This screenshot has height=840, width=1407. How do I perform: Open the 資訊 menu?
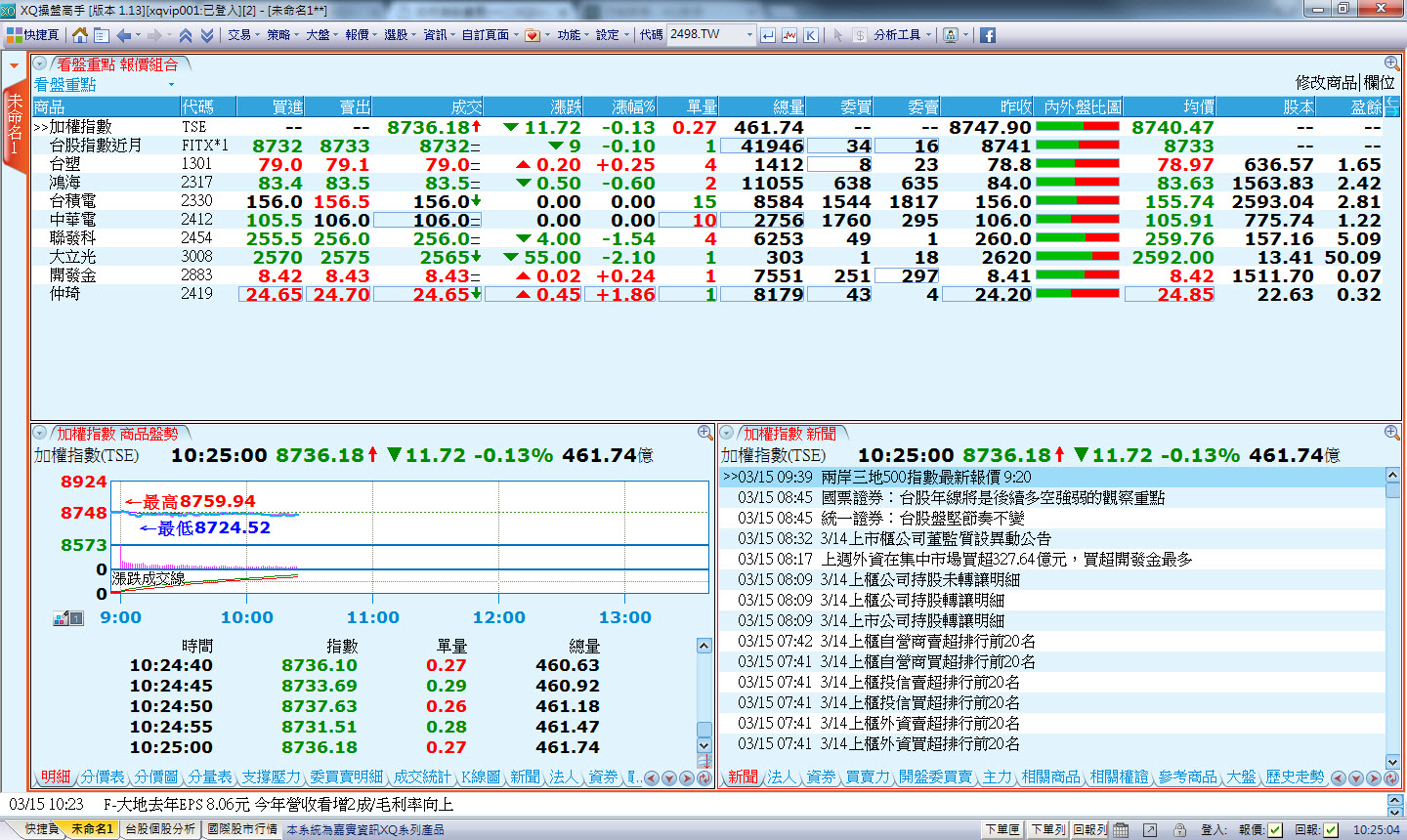[x=440, y=35]
